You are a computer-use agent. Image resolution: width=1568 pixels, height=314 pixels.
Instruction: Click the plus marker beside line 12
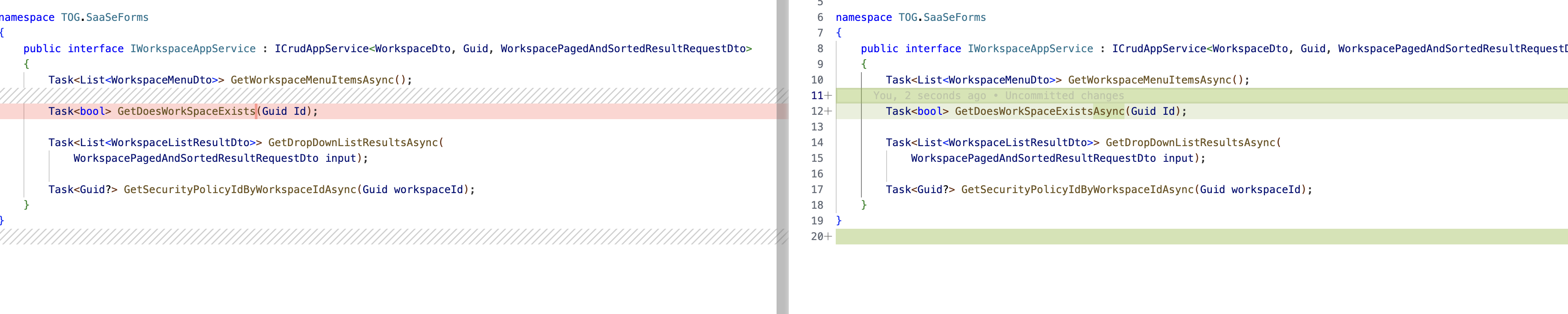(828, 111)
